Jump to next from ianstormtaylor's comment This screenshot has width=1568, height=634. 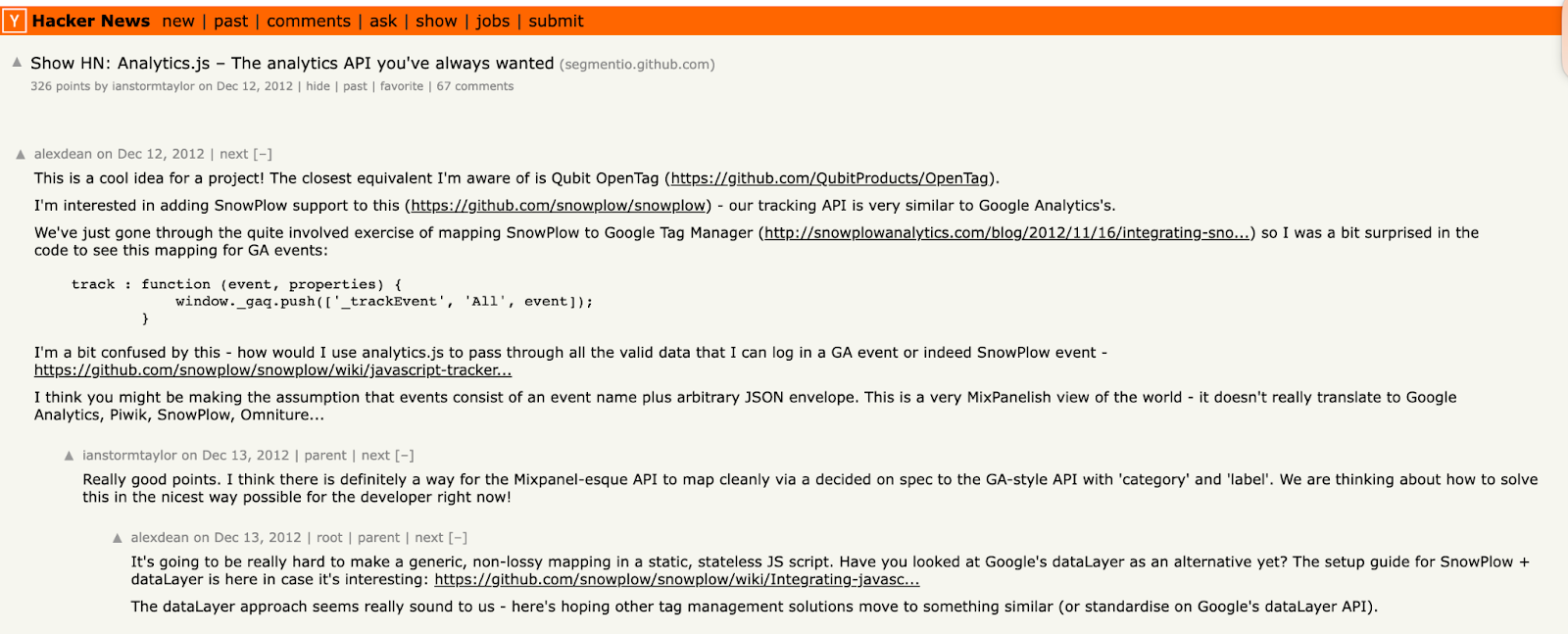tap(375, 456)
